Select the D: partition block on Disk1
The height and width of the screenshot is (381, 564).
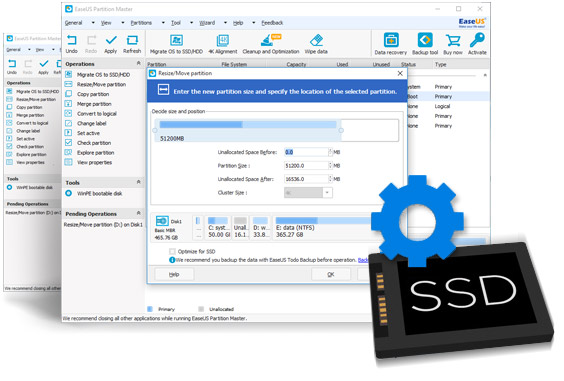[260, 227]
